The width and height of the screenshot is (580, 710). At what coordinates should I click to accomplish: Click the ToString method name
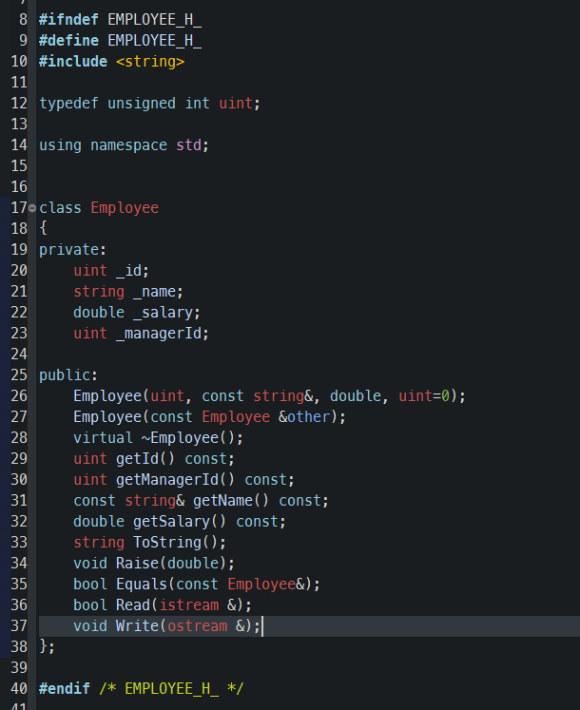click(x=167, y=542)
